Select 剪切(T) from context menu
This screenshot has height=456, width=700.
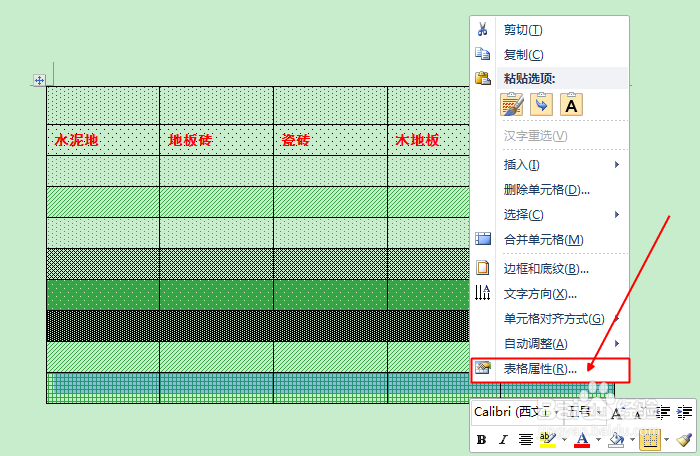pyautogui.click(x=550, y=29)
